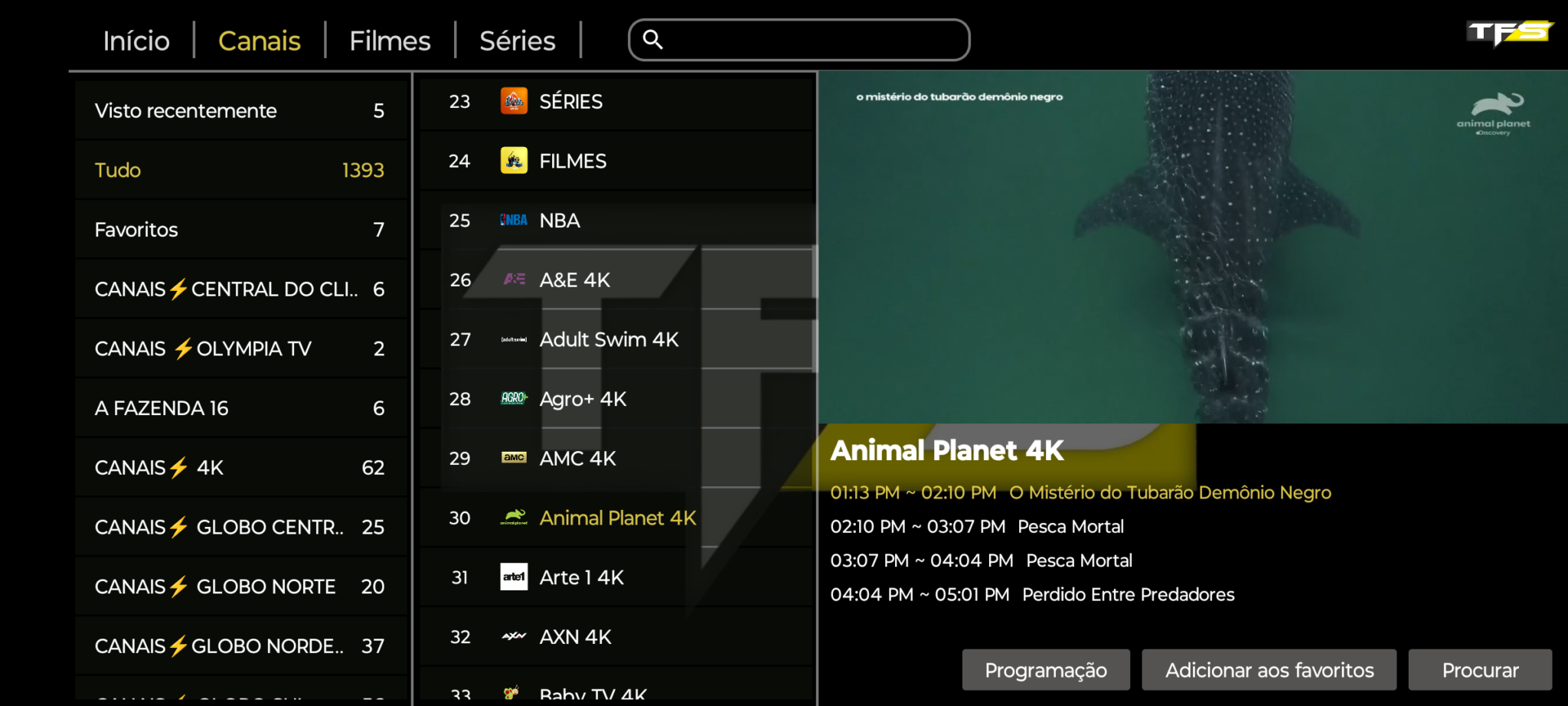Image resolution: width=1568 pixels, height=706 pixels.
Task: Click the AMC 4K channel logo
Action: [514, 458]
